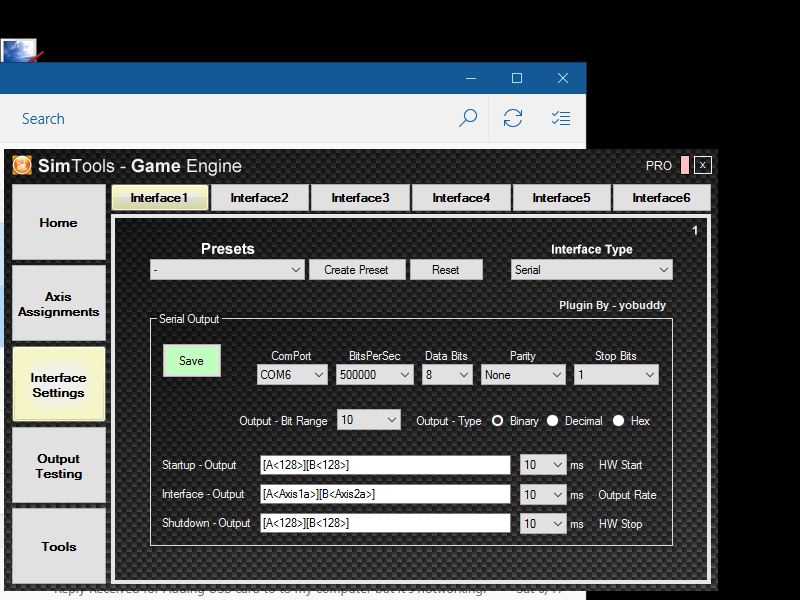Open the Tools section
Screen dimensions: 800x600
coord(59,546)
